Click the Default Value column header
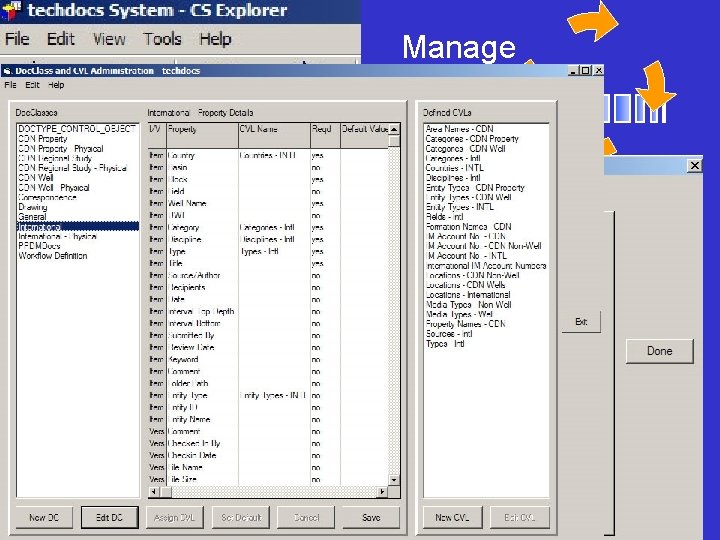Screen dimensions: 720x540 click(x=365, y=135)
